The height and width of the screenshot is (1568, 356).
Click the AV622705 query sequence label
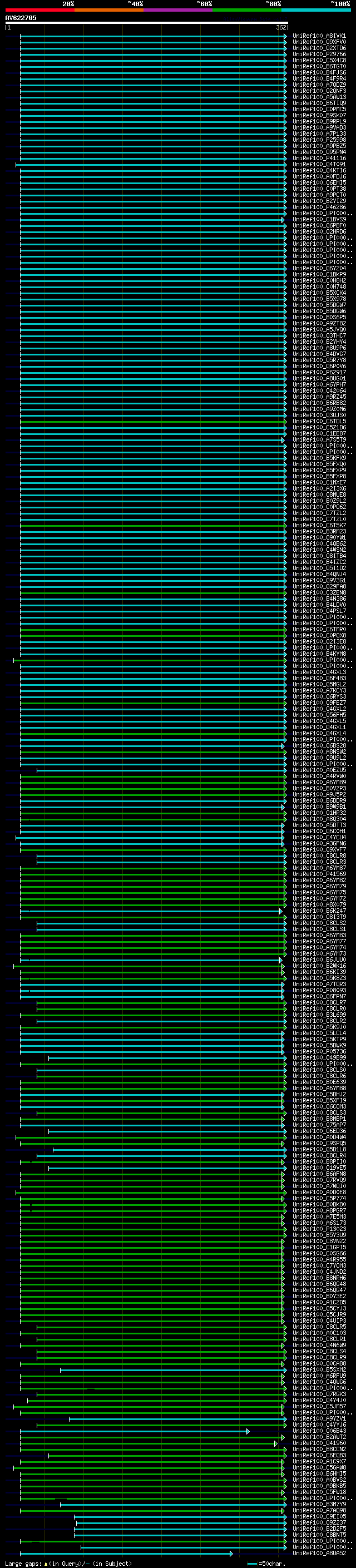pos(21,18)
